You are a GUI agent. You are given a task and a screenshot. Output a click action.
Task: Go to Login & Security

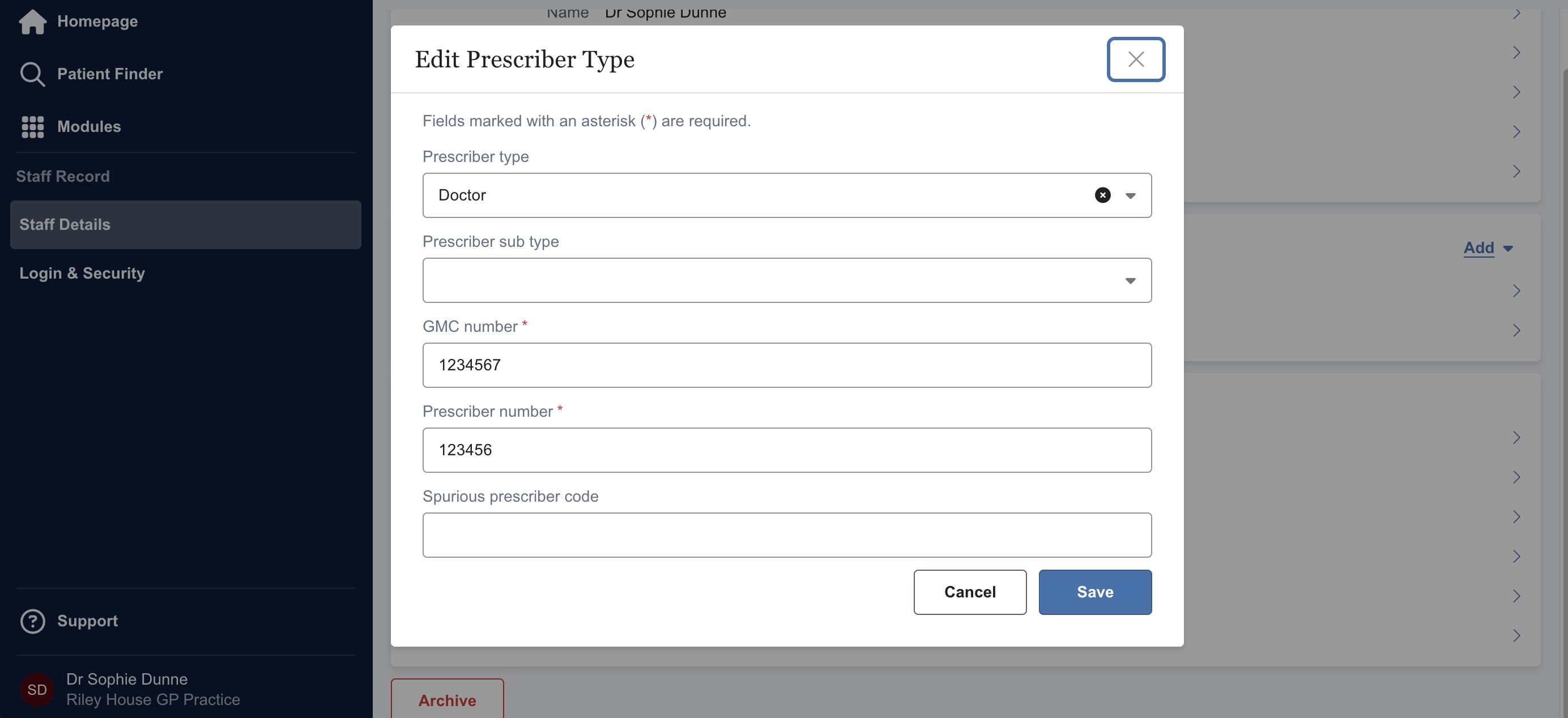tap(82, 273)
